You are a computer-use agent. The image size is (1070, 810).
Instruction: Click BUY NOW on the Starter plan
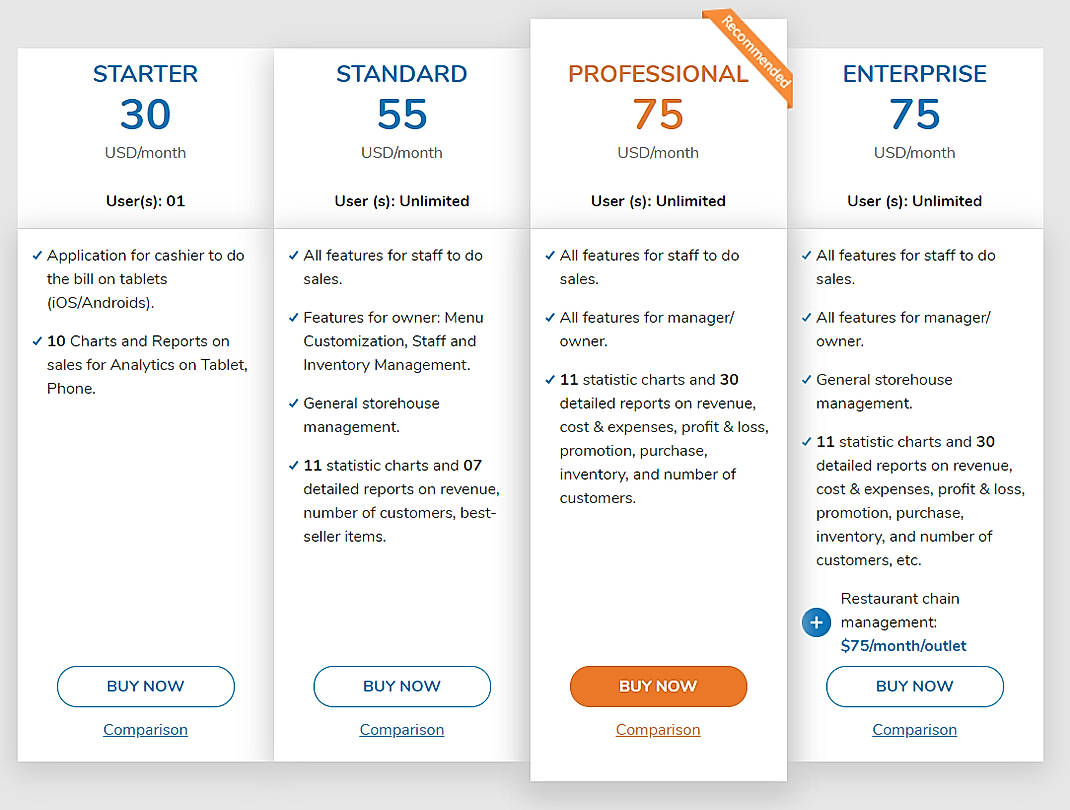click(145, 686)
